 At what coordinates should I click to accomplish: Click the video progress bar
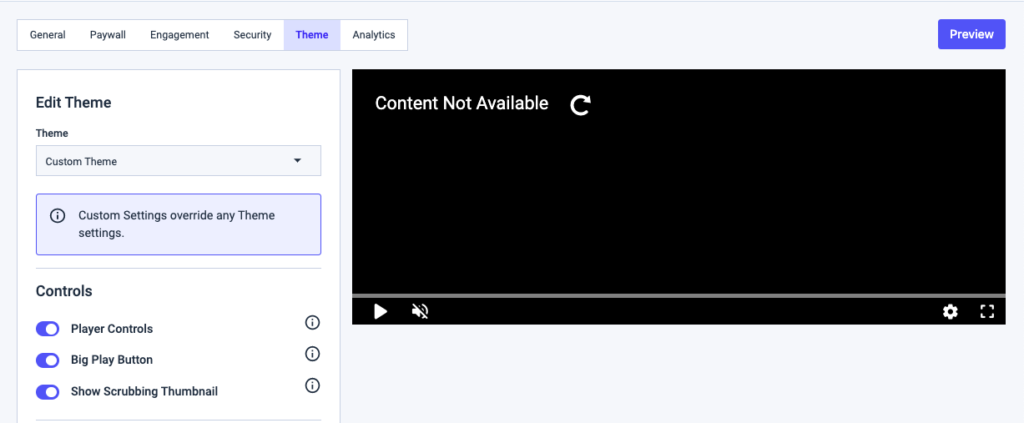tap(679, 296)
